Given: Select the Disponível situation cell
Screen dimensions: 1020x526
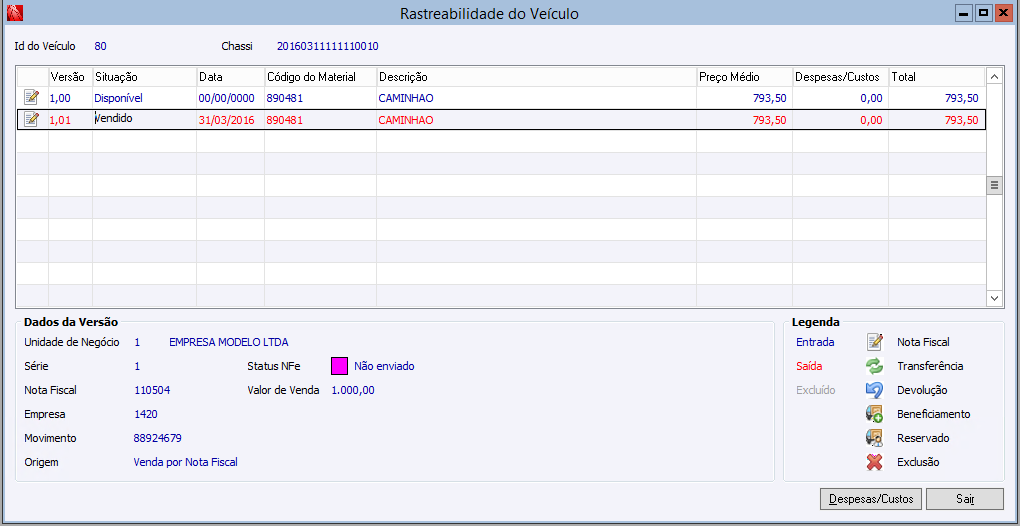Looking at the screenshot, I should pos(144,98).
